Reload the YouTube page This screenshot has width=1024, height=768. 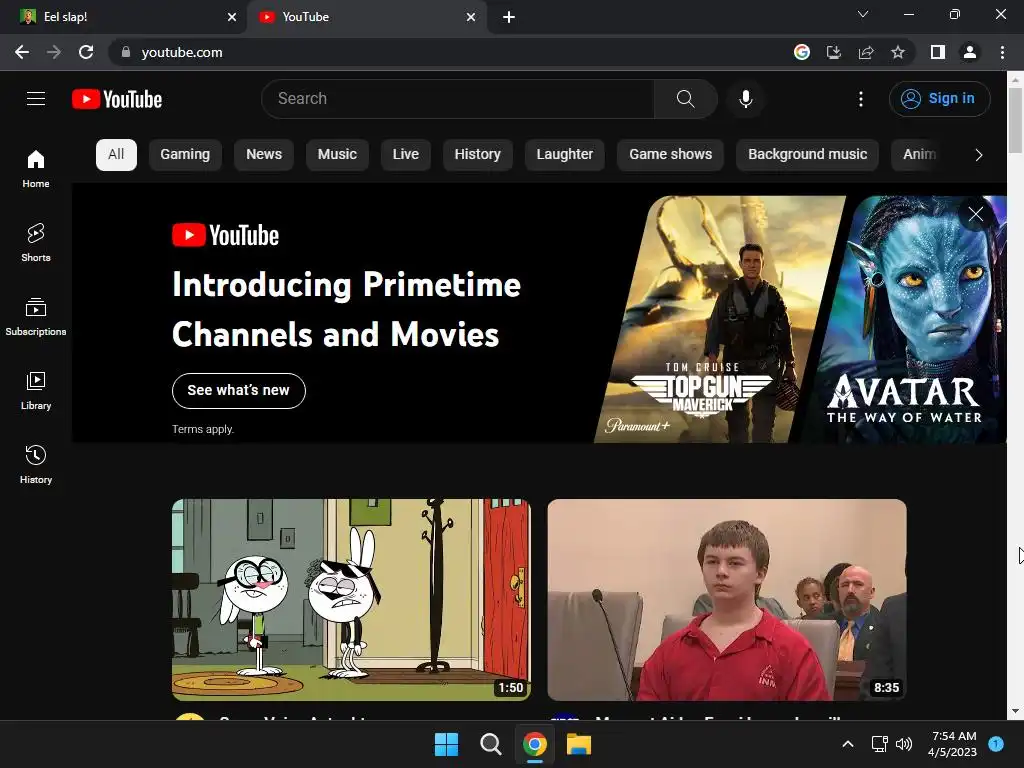tap(86, 52)
